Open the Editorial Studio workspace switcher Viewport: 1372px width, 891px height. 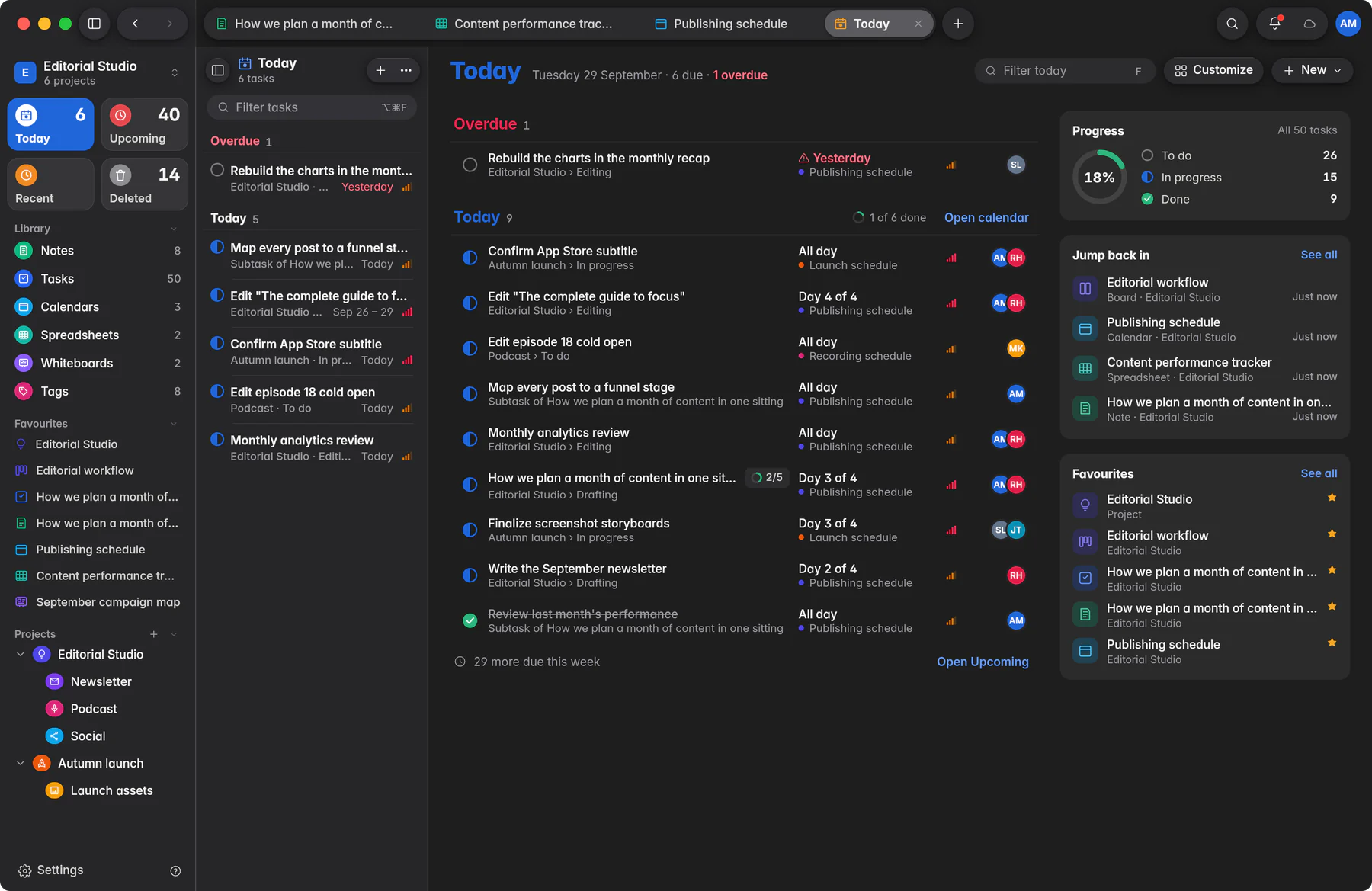98,72
